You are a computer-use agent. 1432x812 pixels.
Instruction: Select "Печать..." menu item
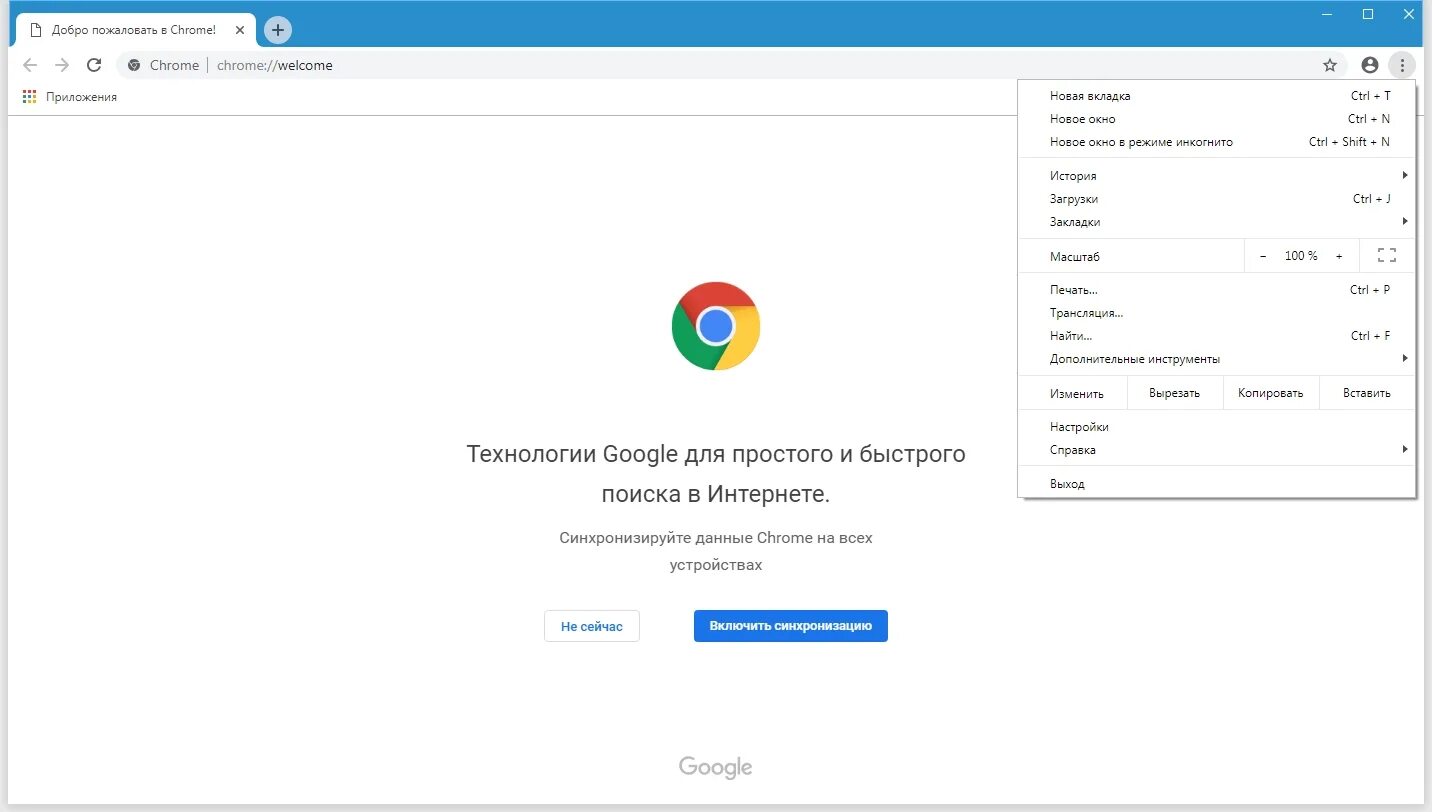pos(1217,290)
